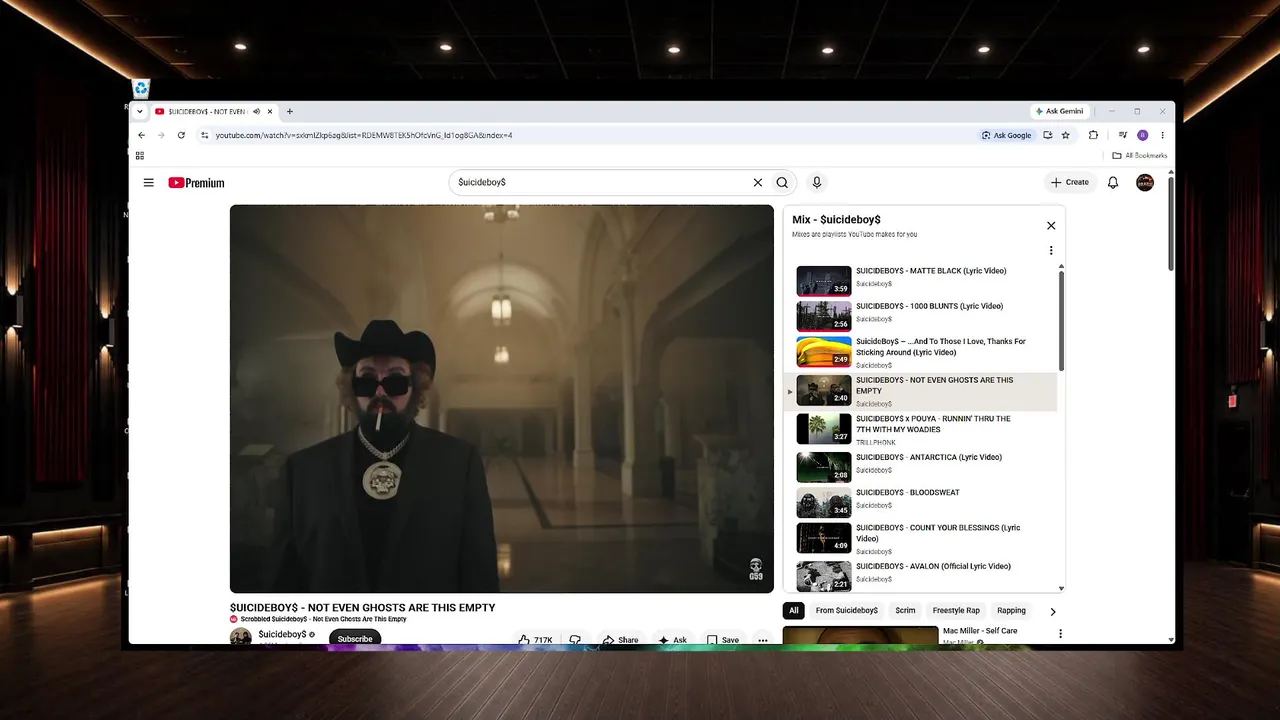Clear the YouTube search box text
This screenshot has width=1280, height=720.
click(757, 182)
